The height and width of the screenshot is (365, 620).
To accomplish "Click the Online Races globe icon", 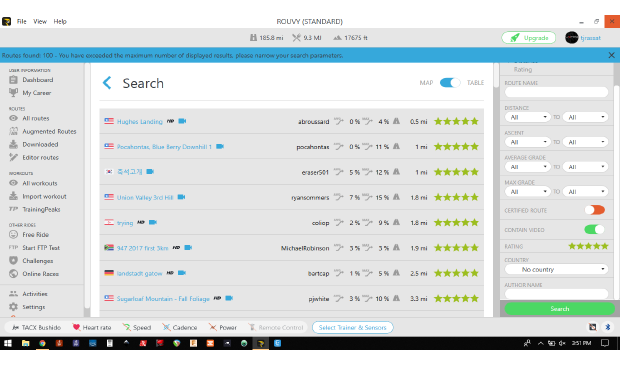I will (x=13, y=274).
